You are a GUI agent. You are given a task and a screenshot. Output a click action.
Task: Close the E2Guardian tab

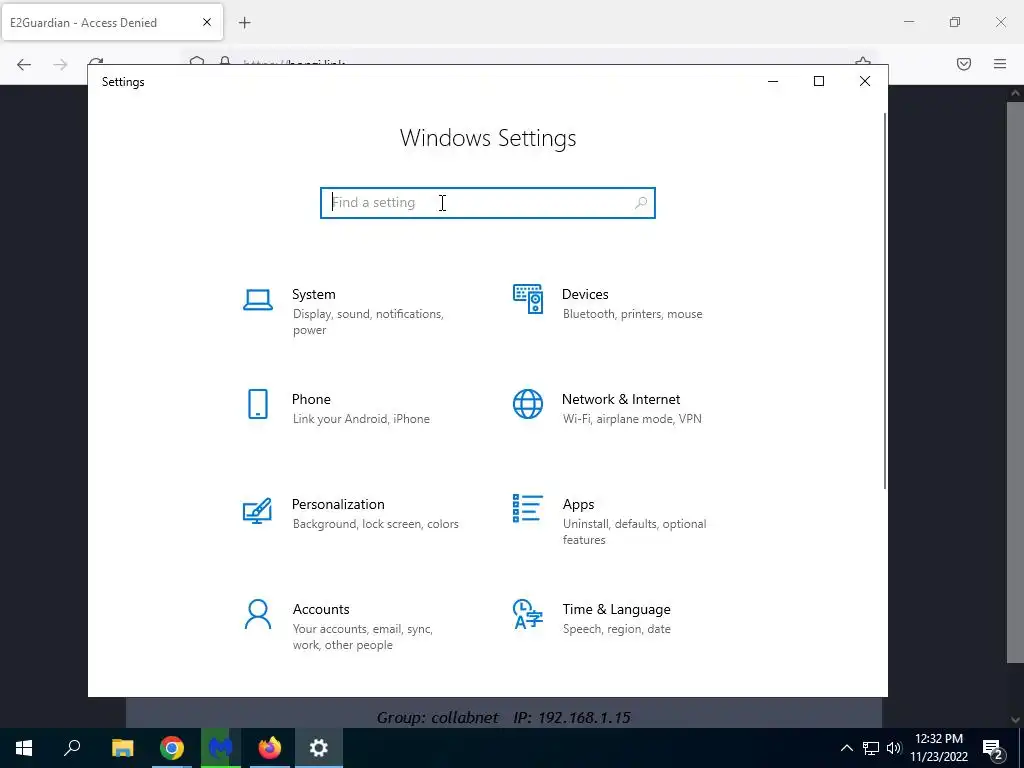click(206, 22)
